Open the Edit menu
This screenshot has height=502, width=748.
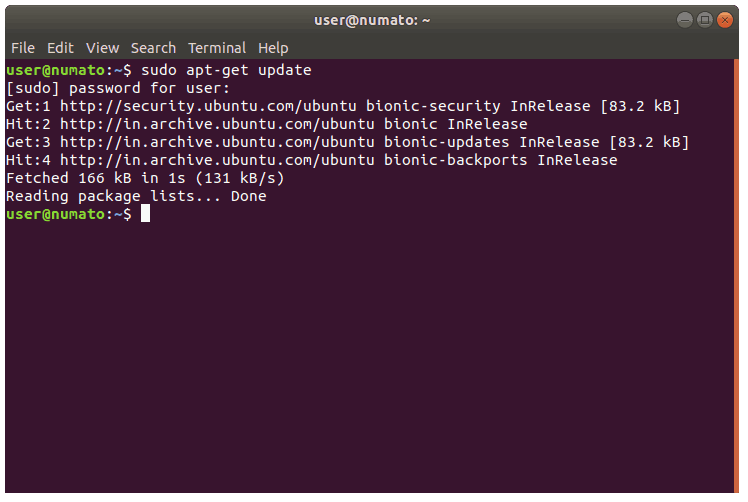tap(60, 48)
